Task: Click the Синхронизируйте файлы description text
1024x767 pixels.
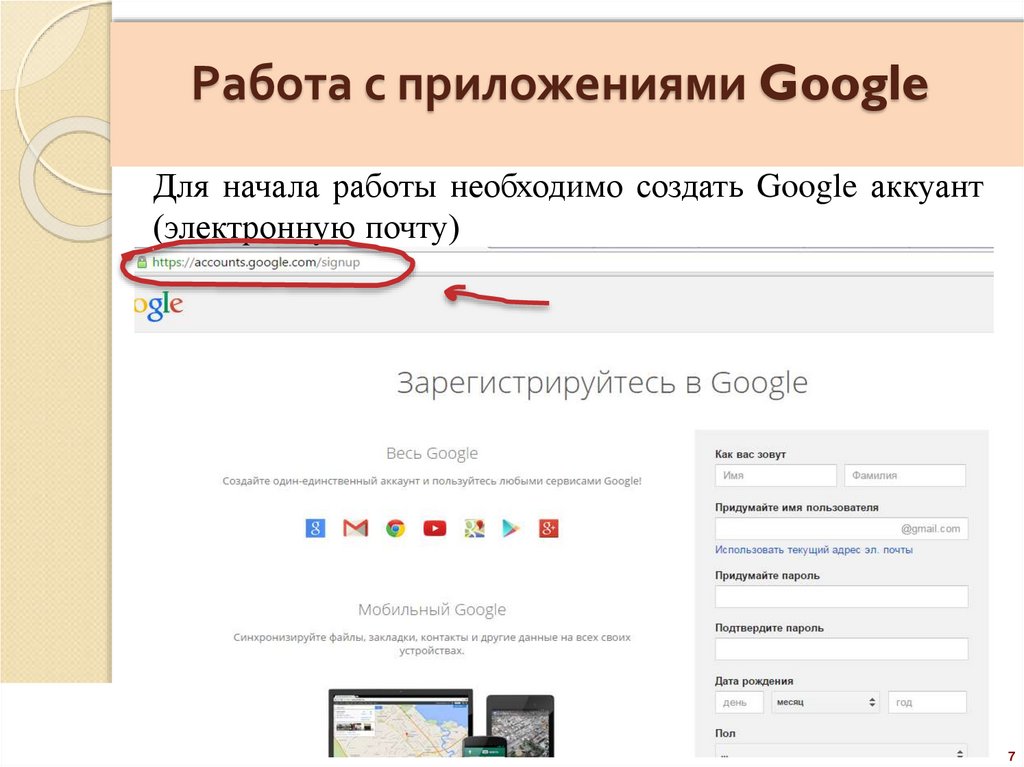Action: [x=432, y=644]
